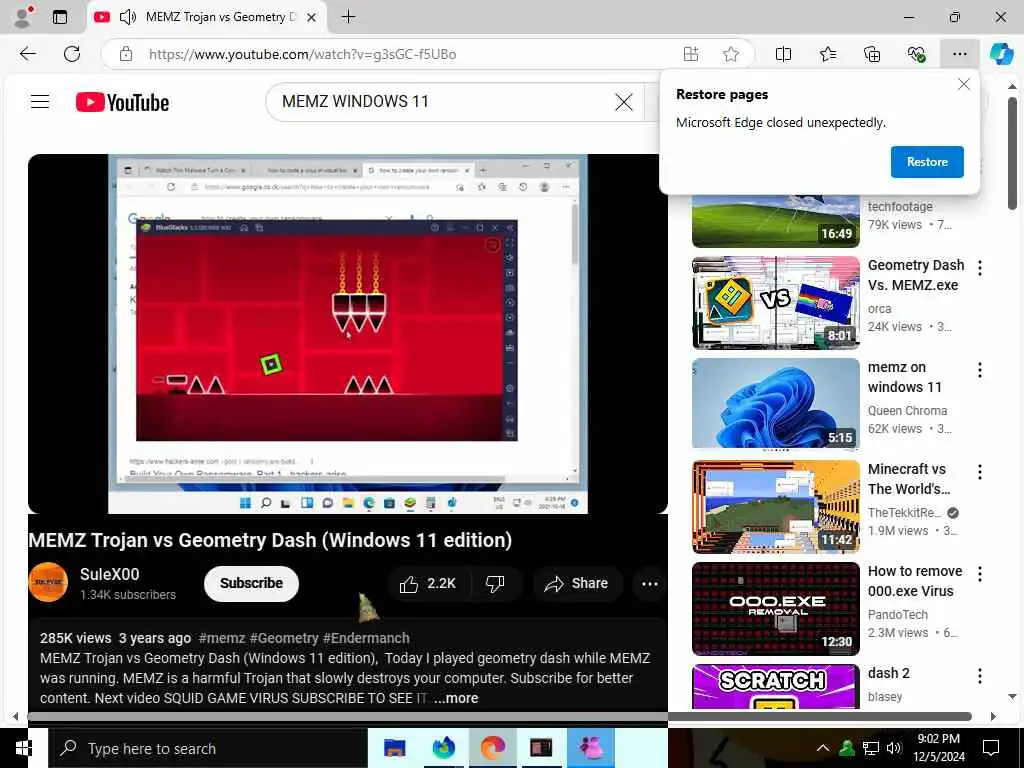Open SuleX00 channel avatar
Image resolution: width=1024 pixels, height=768 pixels.
tap(48, 582)
